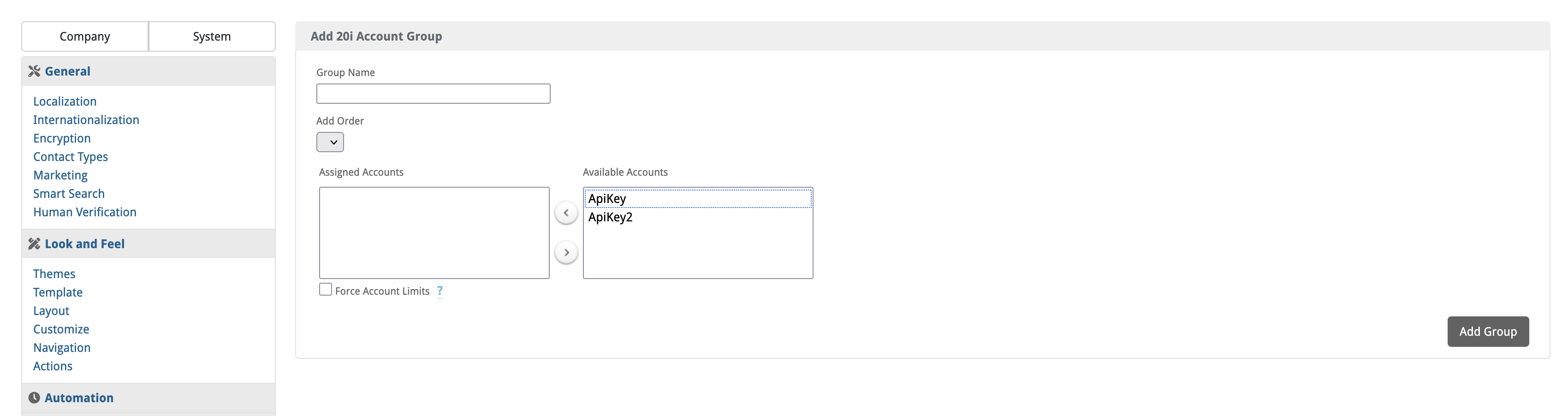Viewport: 1568px width, 416px height.
Task: Switch to the Company tab
Action: (x=84, y=36)
